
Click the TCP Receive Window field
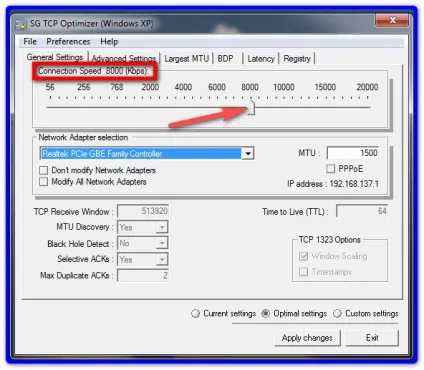[143, 211]
